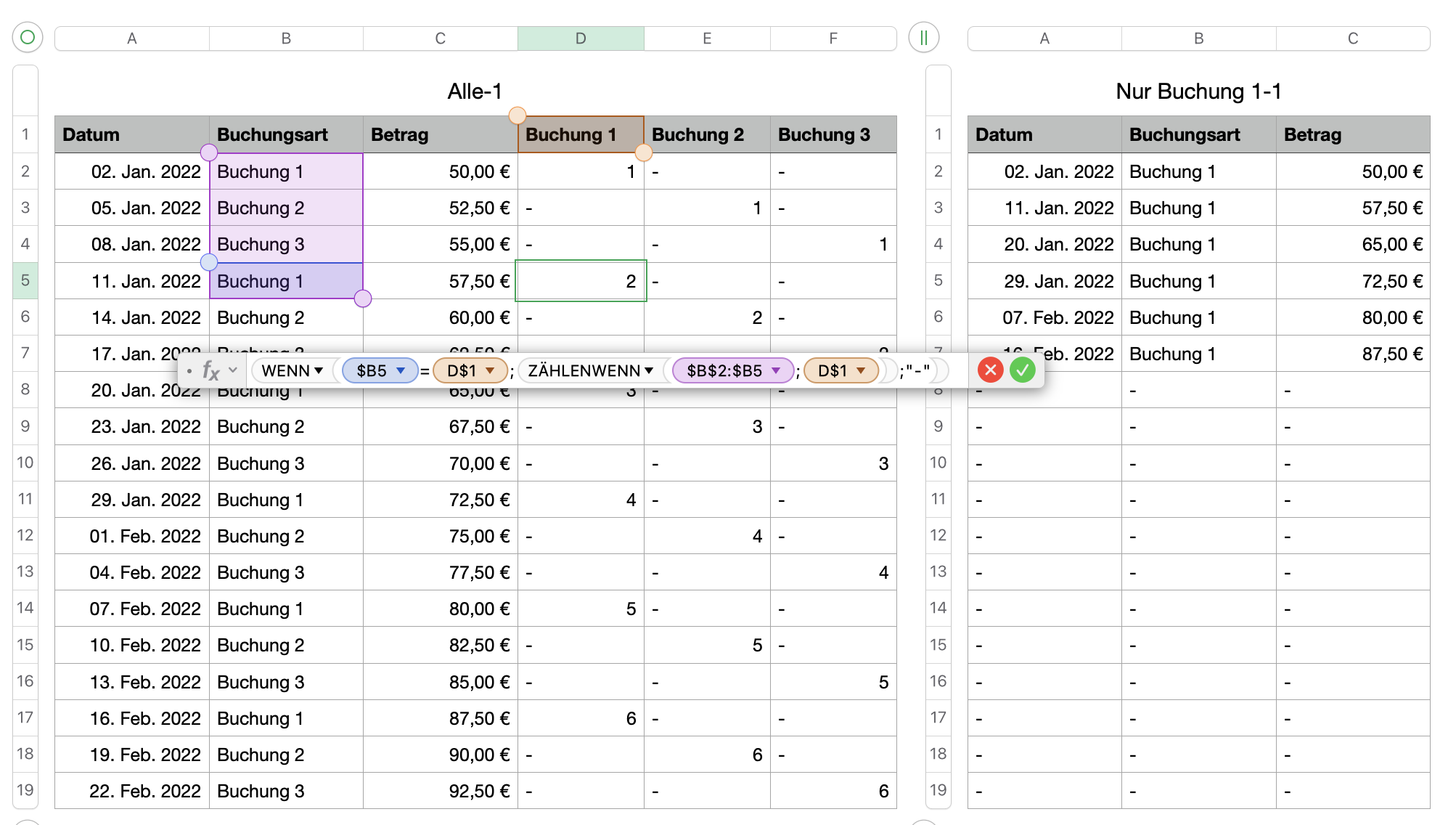Open ZÄHLENWENN function dropdown arrow
The width and height of the screenshot is (1456, 825).
[x=648, y=370]
